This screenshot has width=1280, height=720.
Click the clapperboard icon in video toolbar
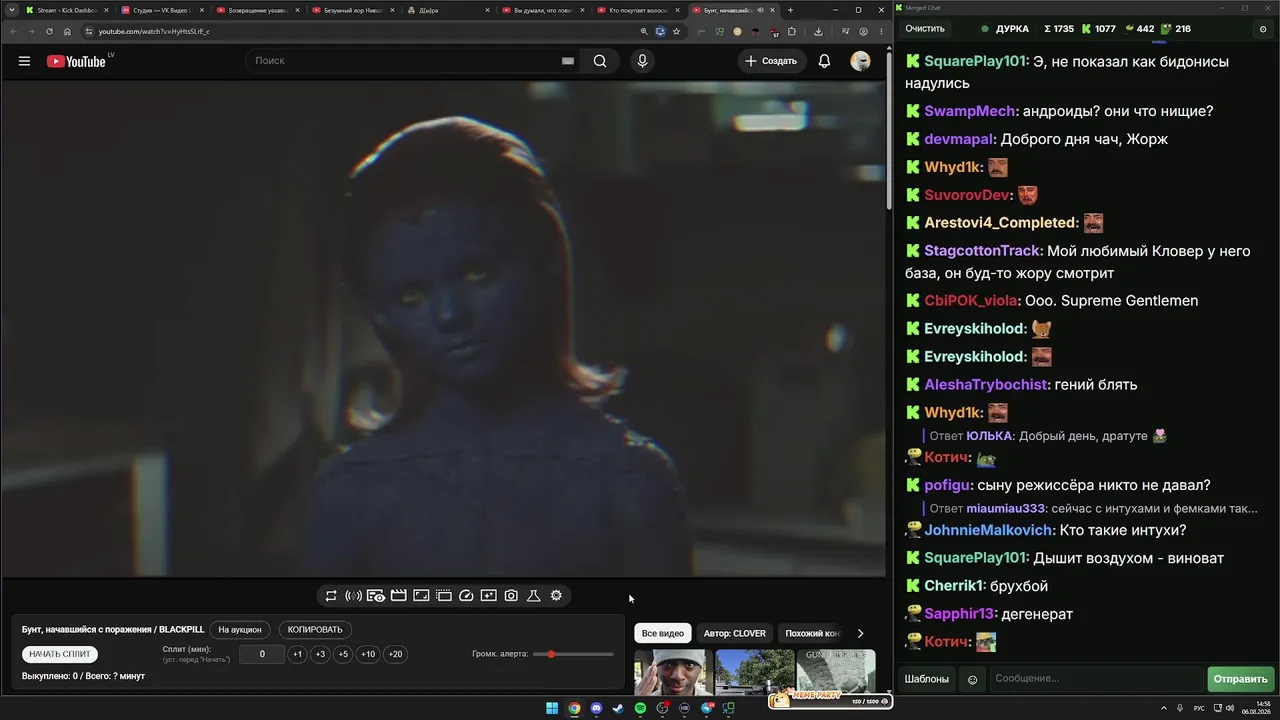pos(398,596)
